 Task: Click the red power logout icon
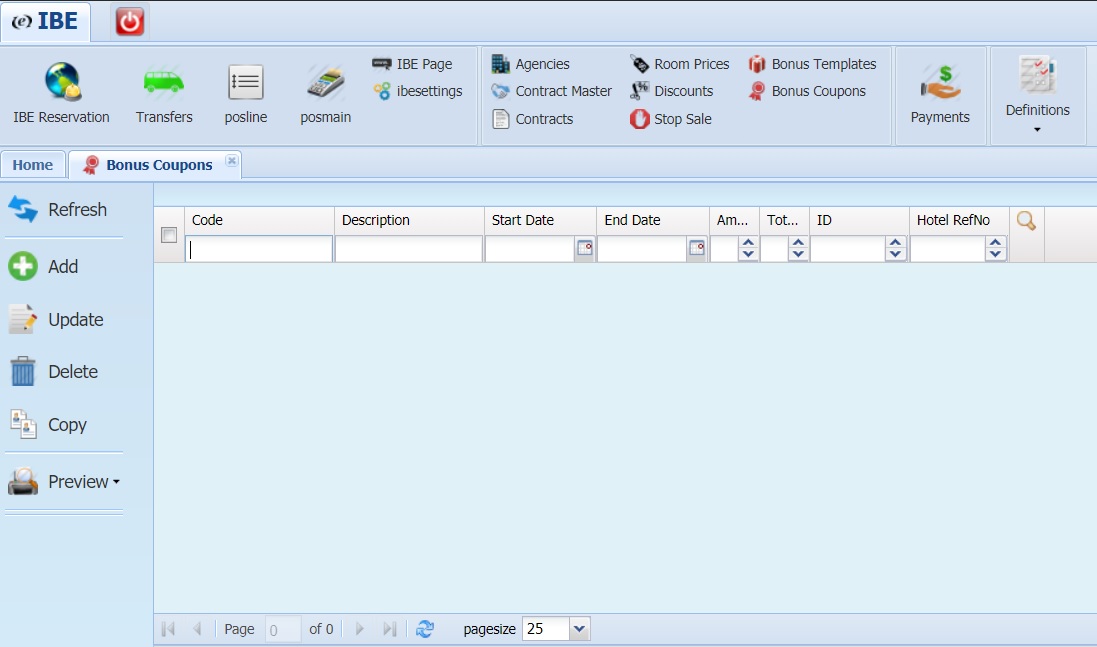click(x=129, y=22)
